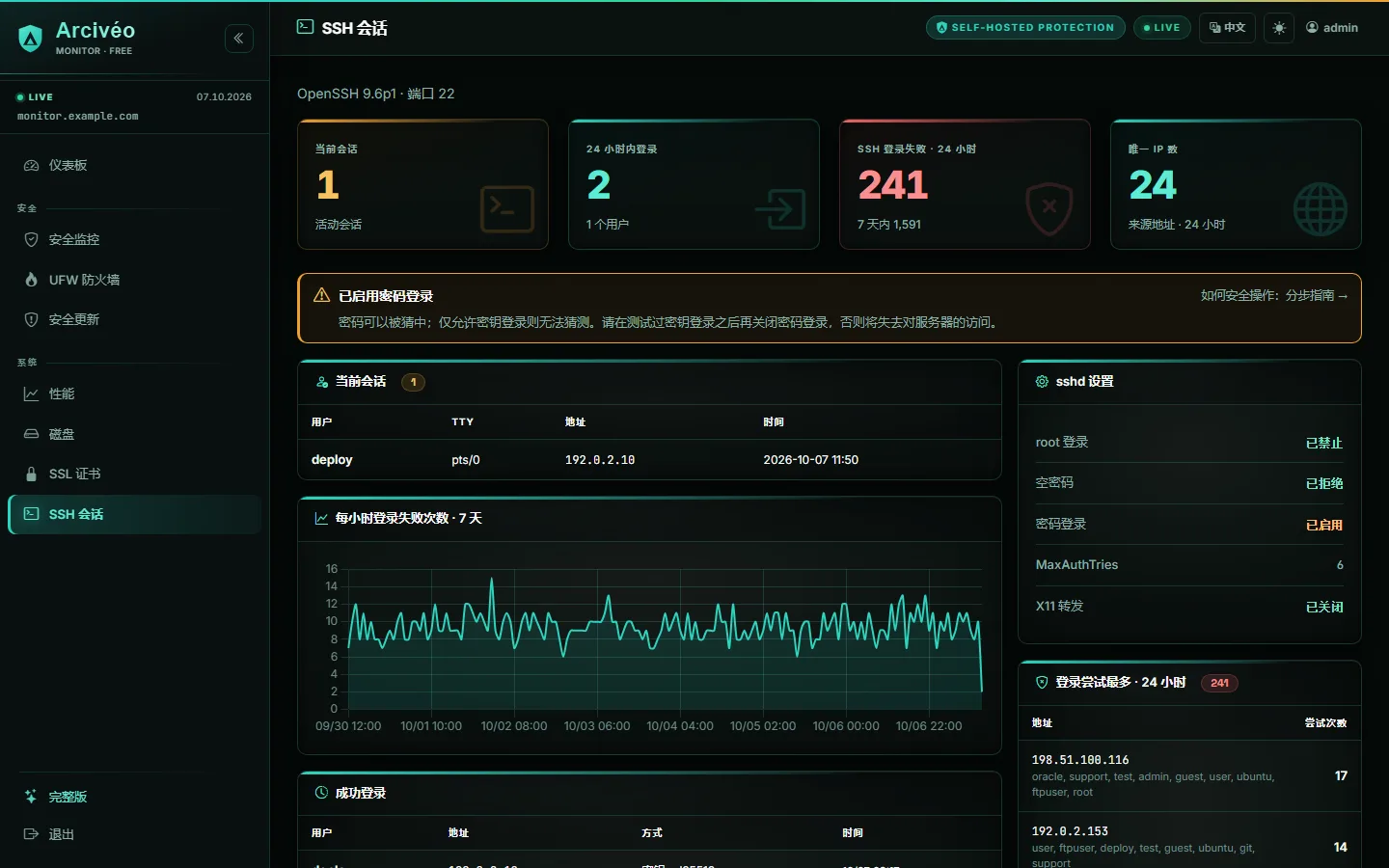Click the chart icon beside 每小时登录失败次数
The image size is (1389, 868).
(322, 519)
